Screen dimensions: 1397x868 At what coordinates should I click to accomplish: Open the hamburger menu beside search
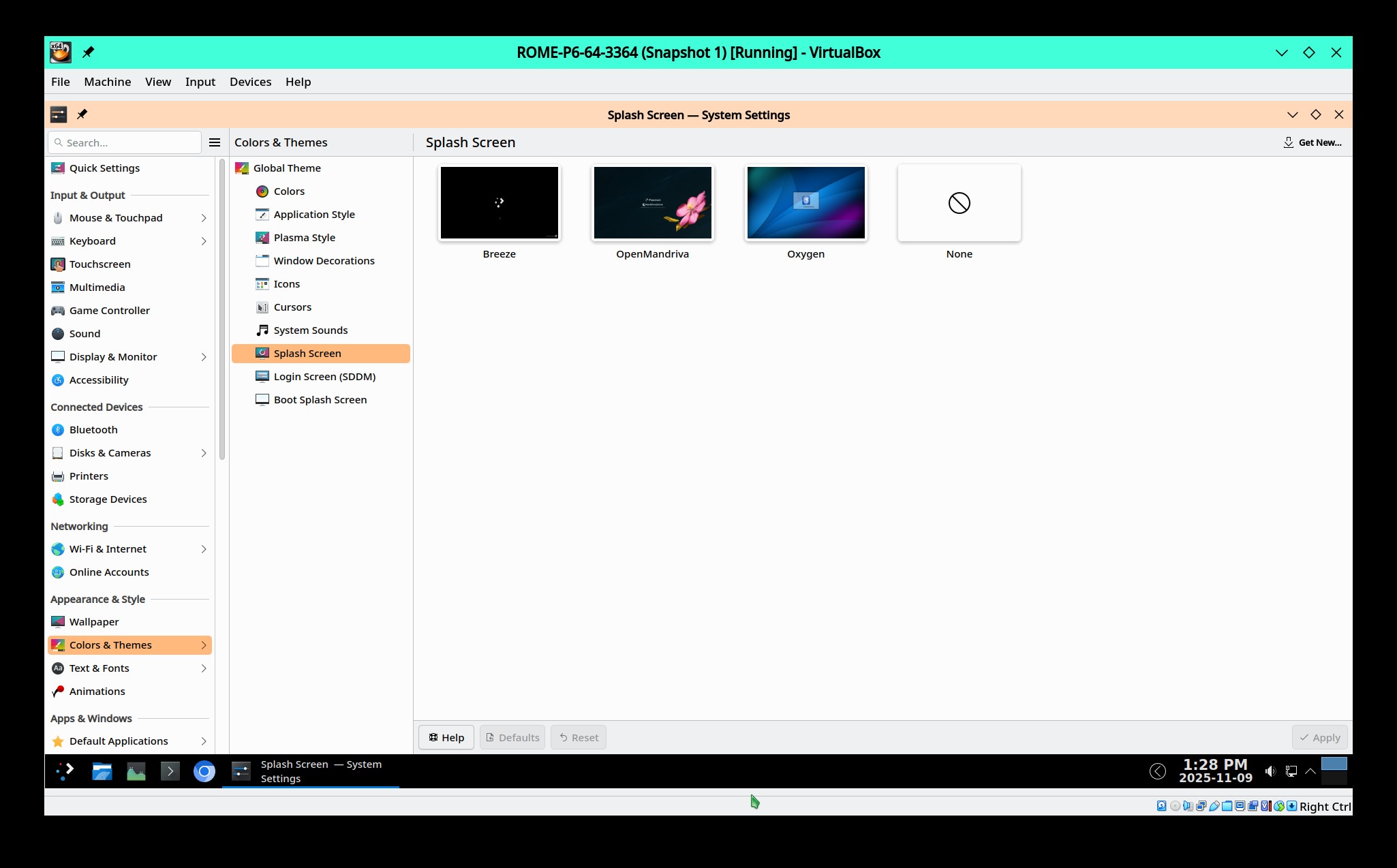215,142
